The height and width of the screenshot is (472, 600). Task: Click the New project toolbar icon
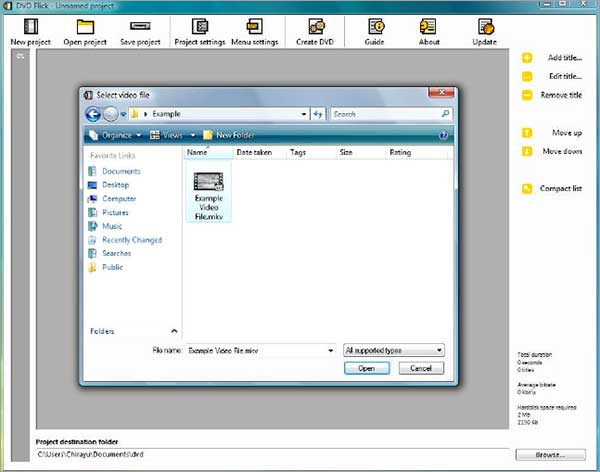[31, 27]
